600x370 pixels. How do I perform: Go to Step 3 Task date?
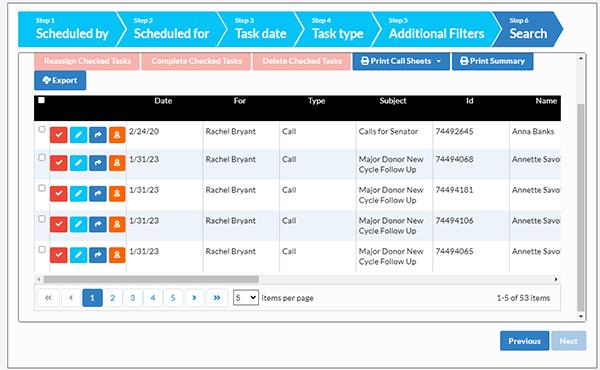point(261,29)
